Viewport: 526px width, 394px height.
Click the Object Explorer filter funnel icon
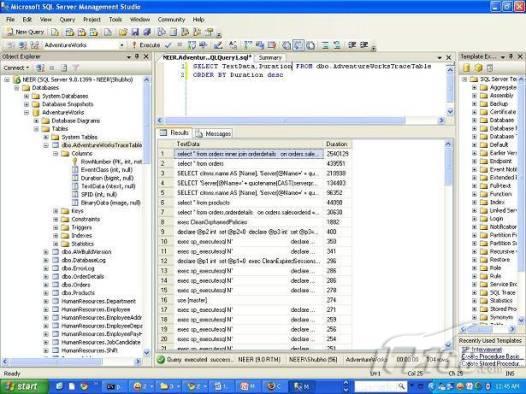coord(76,68)
